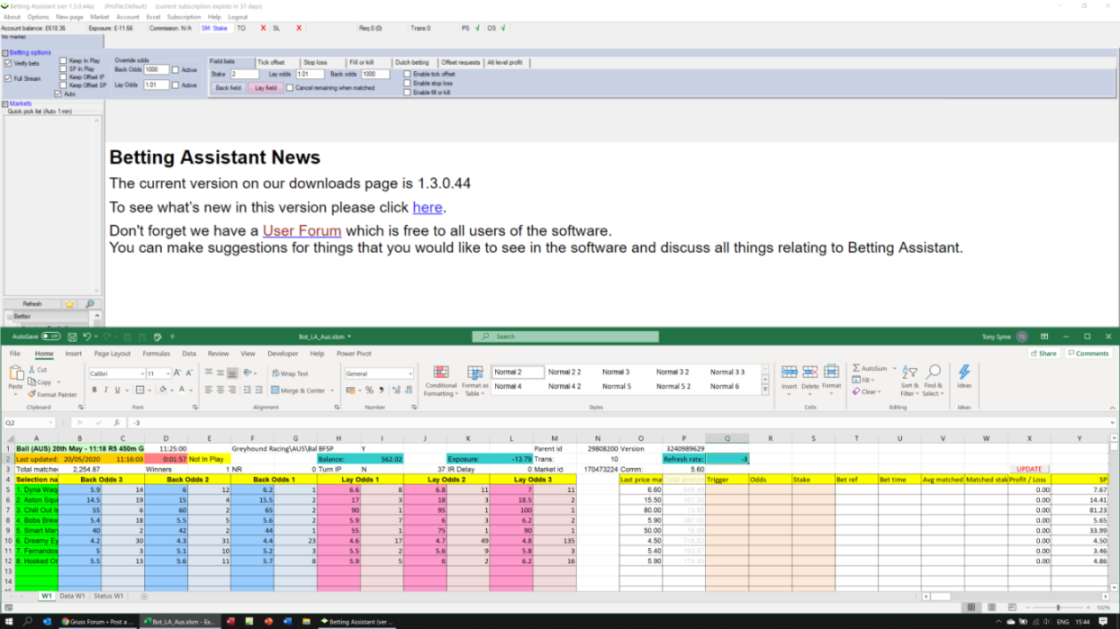
Task: Save the Excel workbook with the disk icon
Action: (72, 336)
